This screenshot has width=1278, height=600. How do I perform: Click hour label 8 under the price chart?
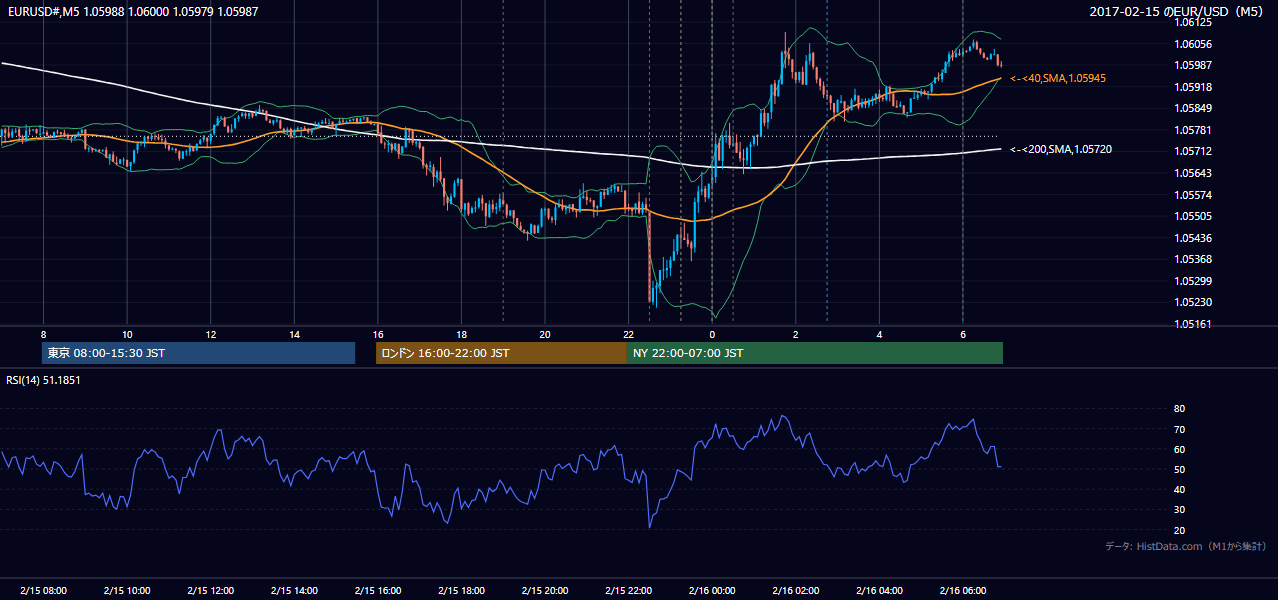point(43,334)
